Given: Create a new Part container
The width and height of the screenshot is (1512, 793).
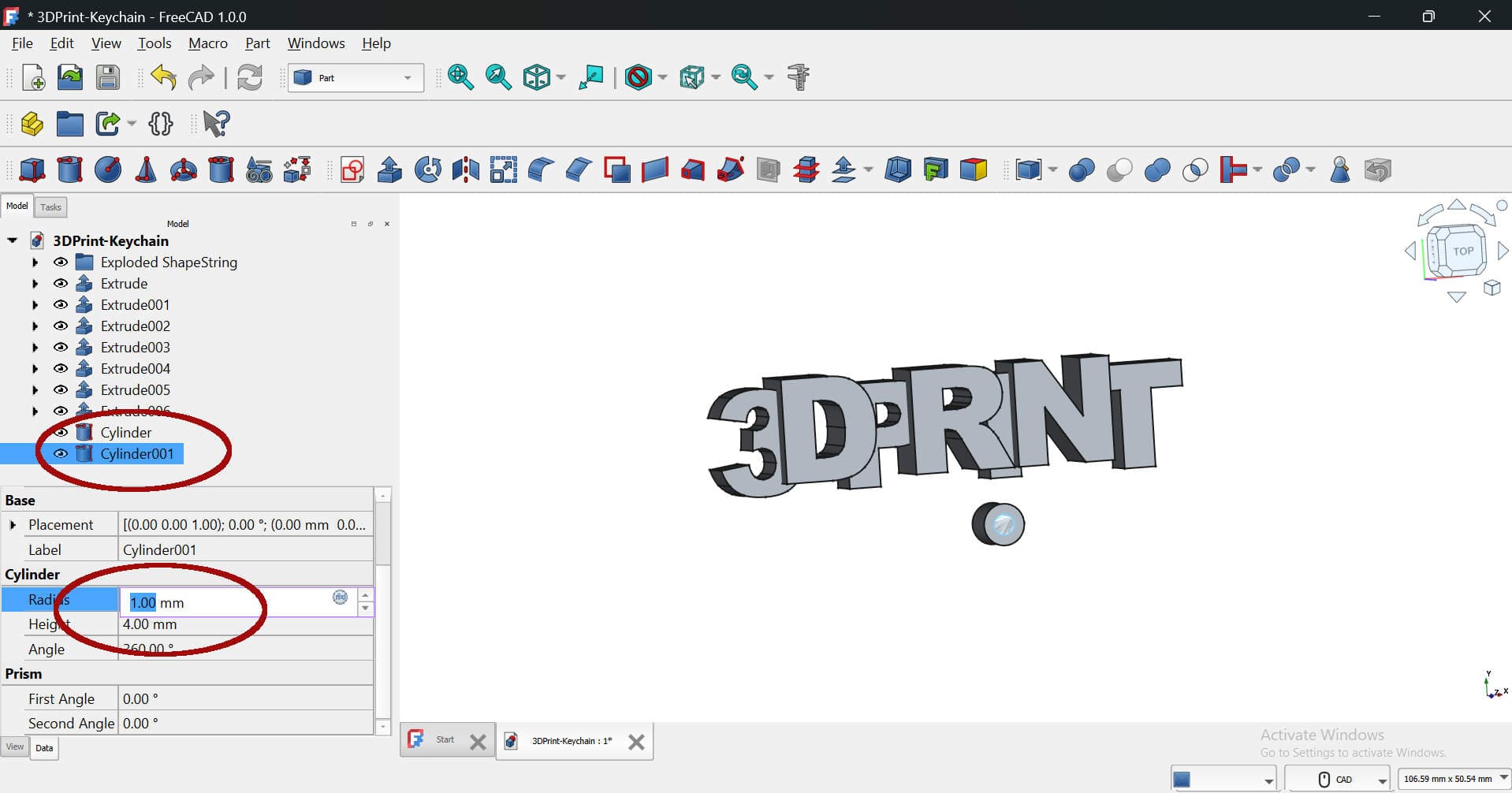Looking at the screenshot, I should point(32,124).
